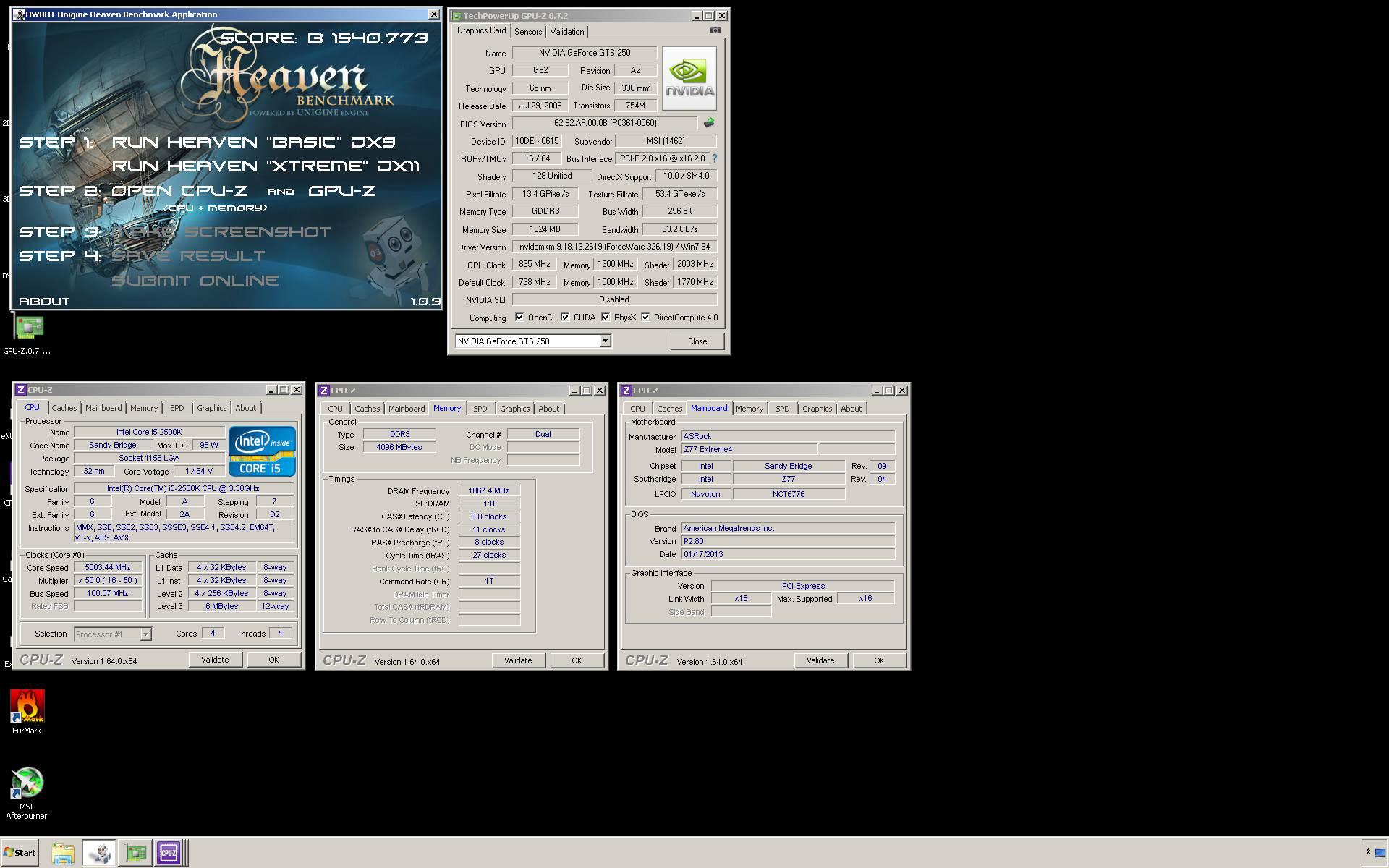Screen dimensions: 1389x868
Task: Click Save Result in the Heaven app
Action: [x=188, y=256]
